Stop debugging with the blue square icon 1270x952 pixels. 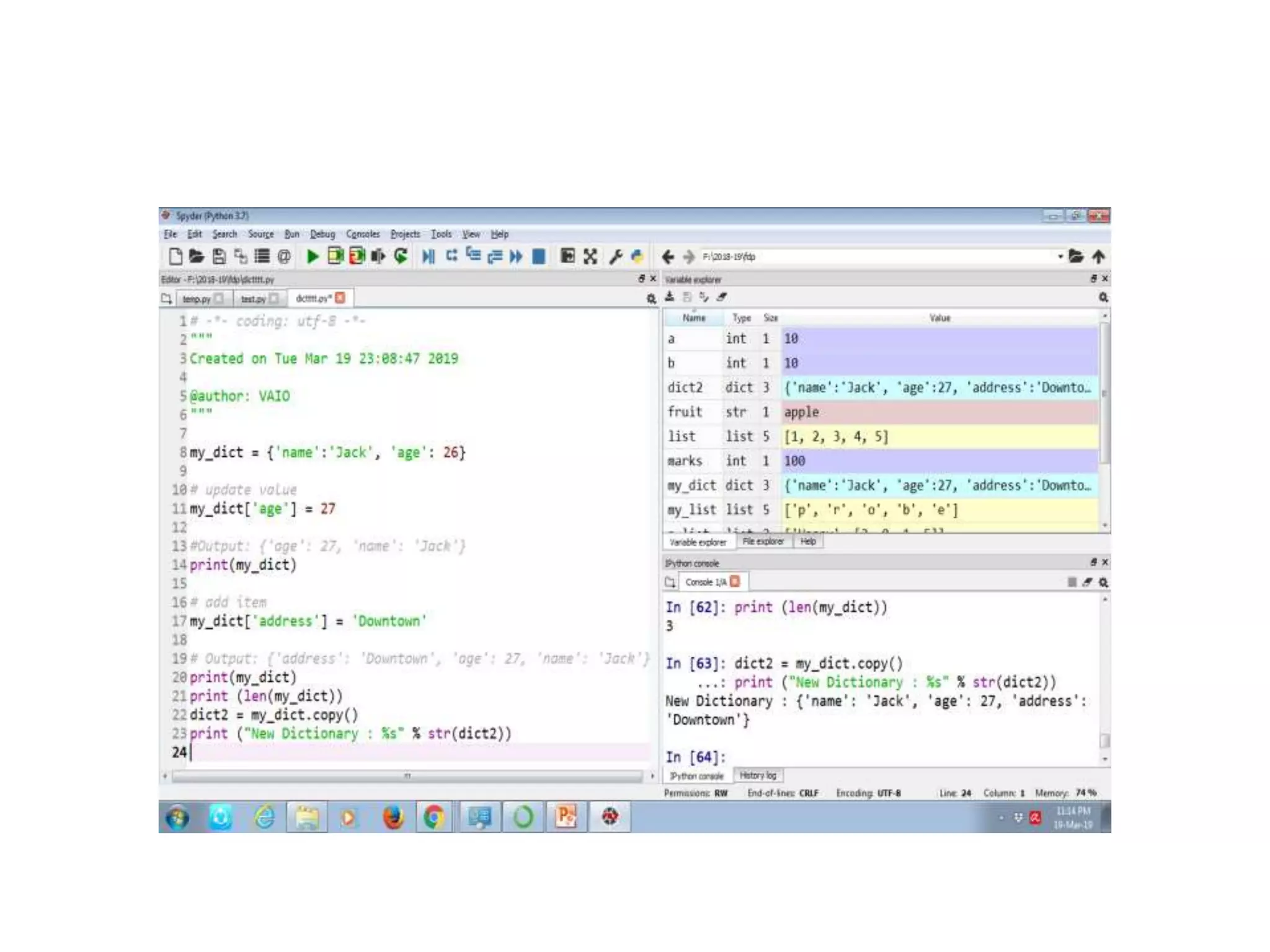pos(539,256)
